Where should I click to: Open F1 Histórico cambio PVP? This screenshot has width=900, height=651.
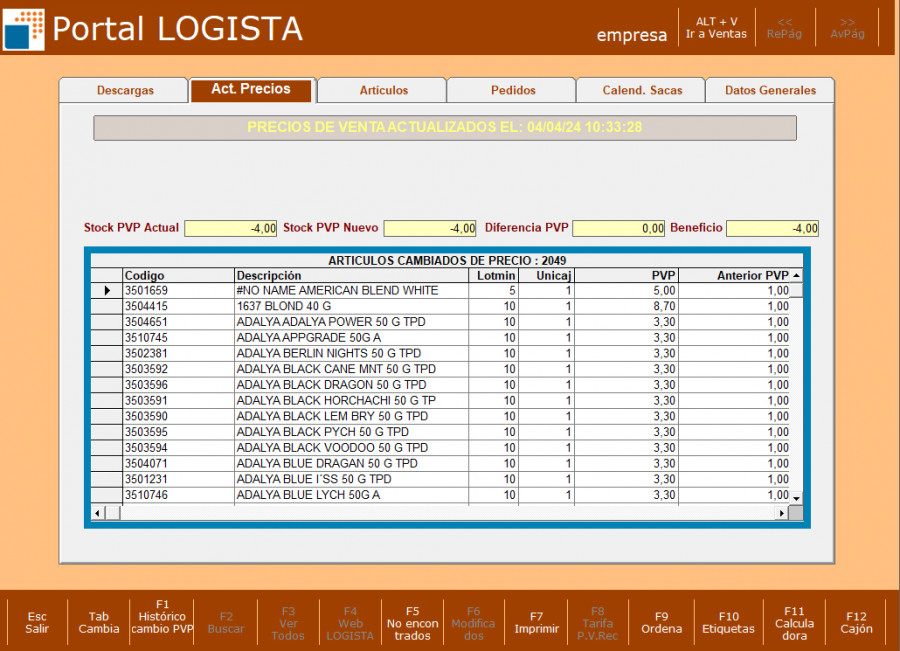[162, 617]
